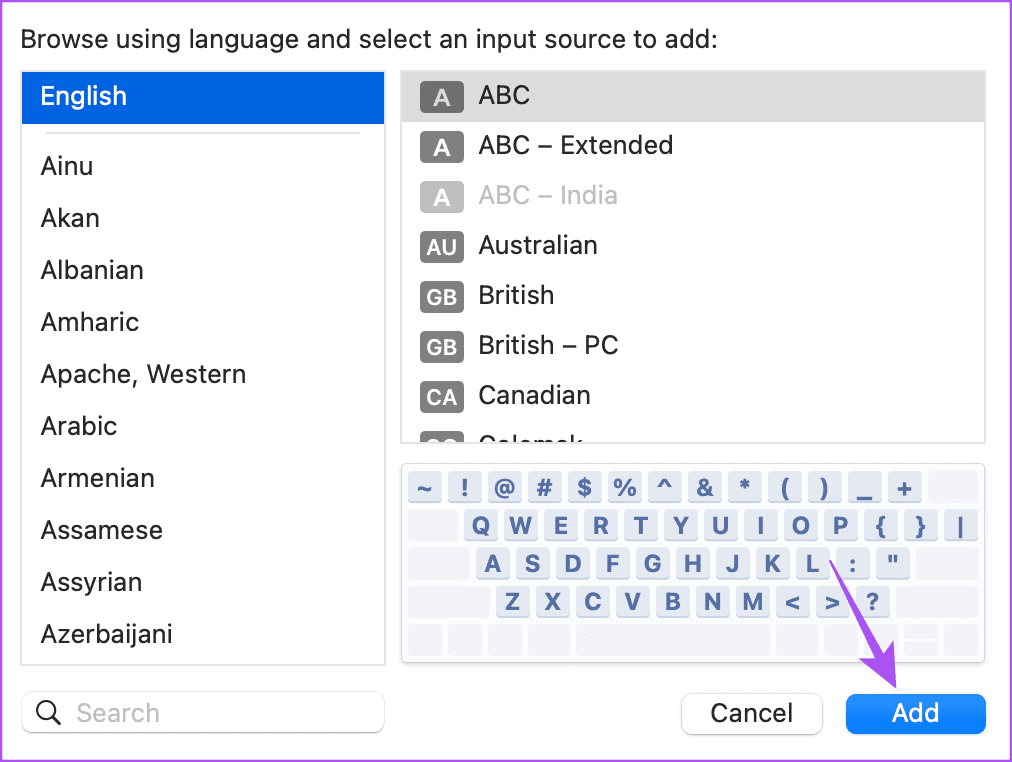1012x762 pixels.
Task: Choose Albanian from the languages
Action: (x=92, y=270)
